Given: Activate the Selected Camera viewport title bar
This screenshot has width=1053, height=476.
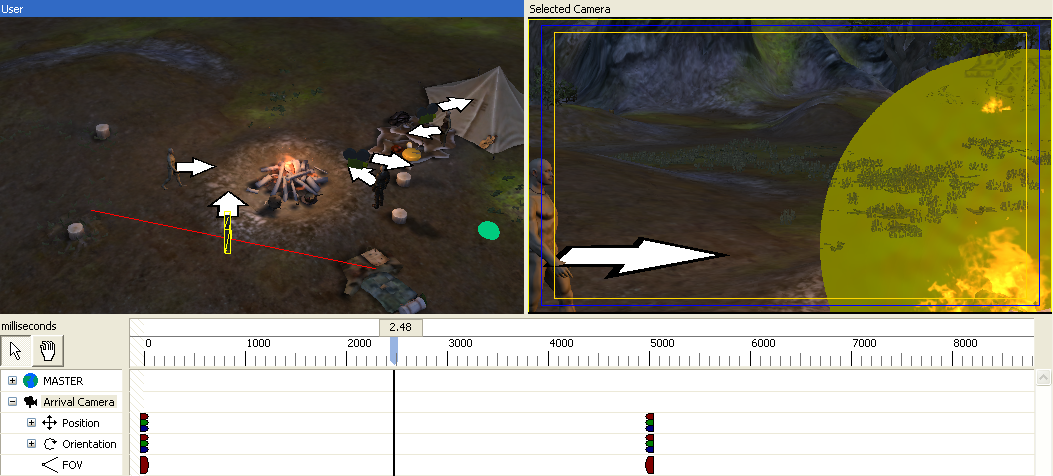Looking at the screenshot, I should [788, 8].
